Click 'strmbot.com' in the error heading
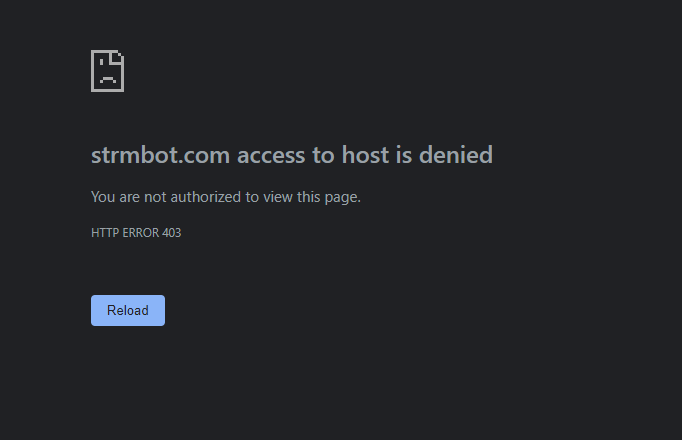The height and width of the screenshot is (440, 682). click(x=160, y=155)
